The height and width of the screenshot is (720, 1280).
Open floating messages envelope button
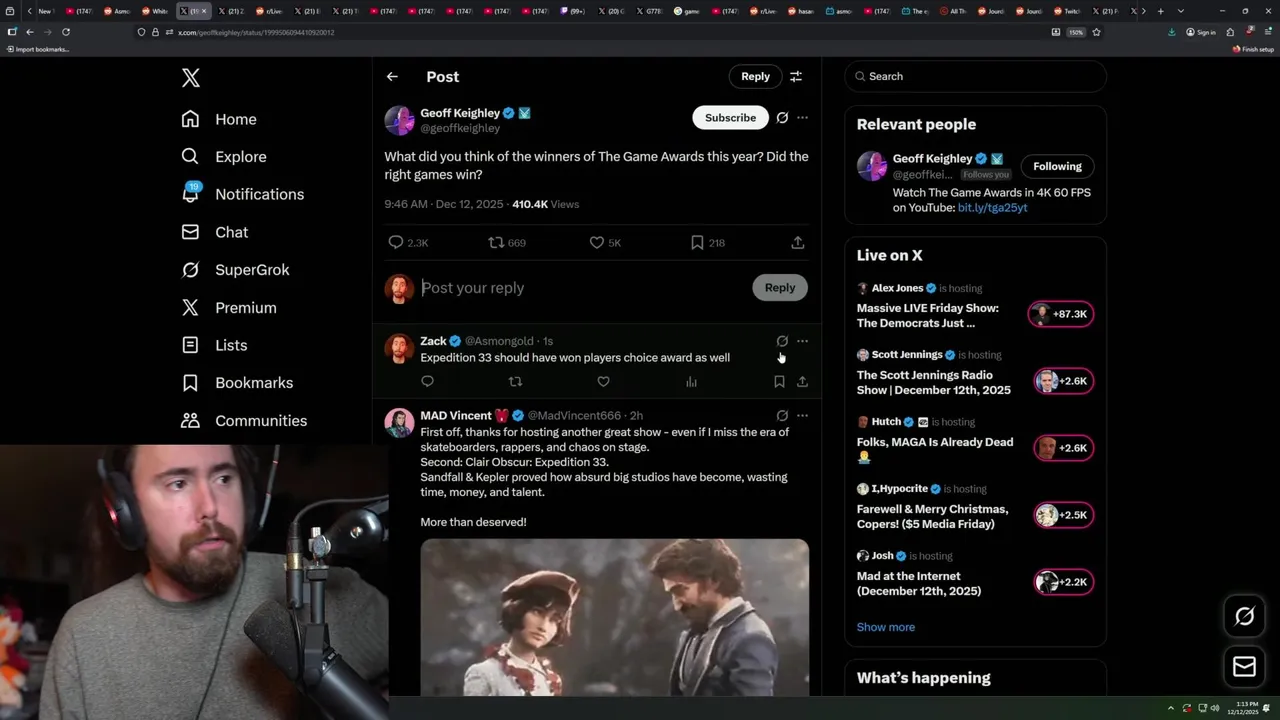pos(1244,667)
